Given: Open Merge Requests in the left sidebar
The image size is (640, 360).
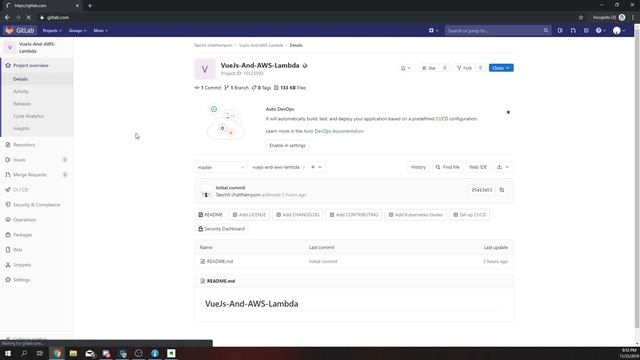Looking at the screenshot, I should [30, 175].
